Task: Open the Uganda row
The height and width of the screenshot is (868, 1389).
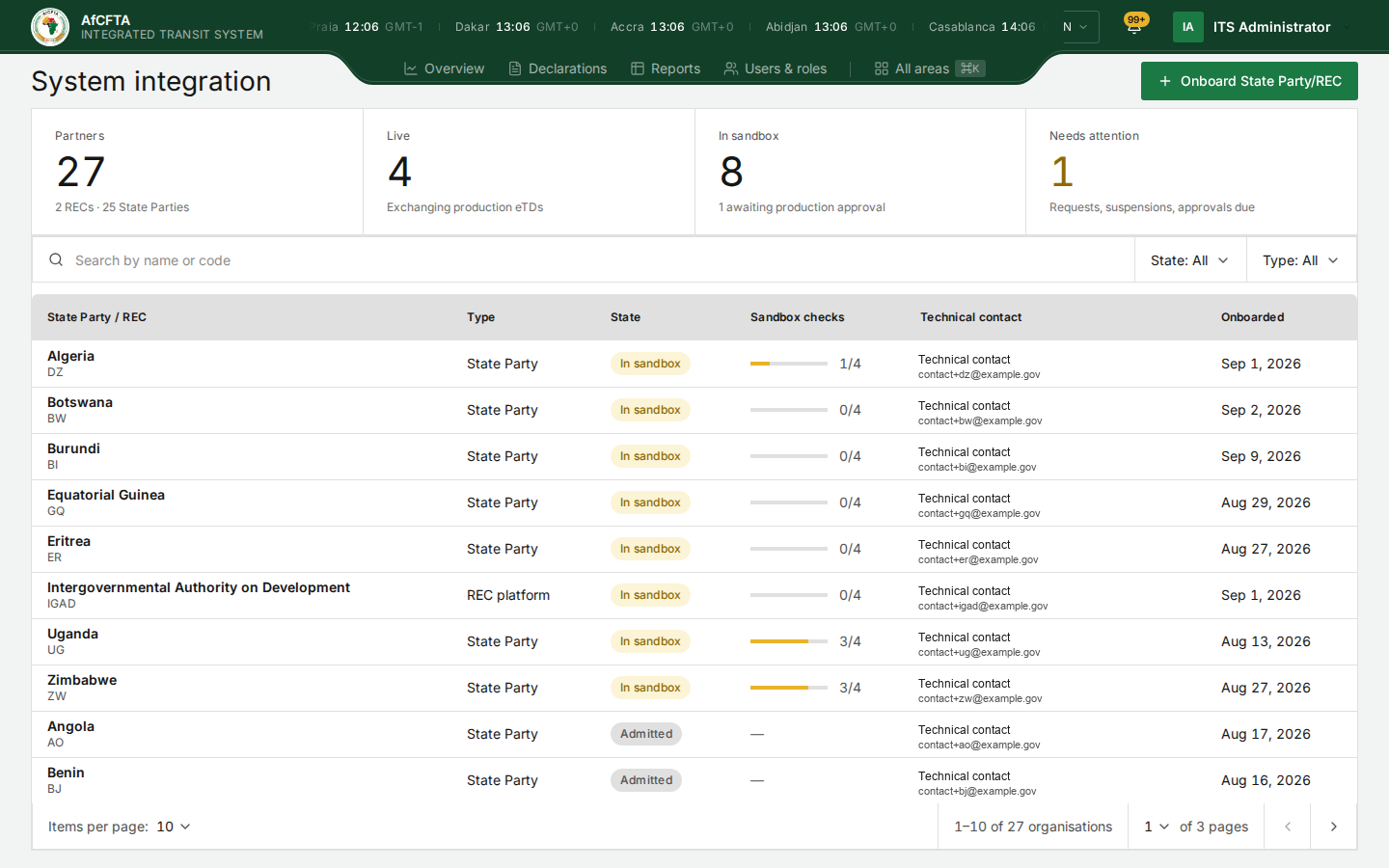Action: (694, 641)
